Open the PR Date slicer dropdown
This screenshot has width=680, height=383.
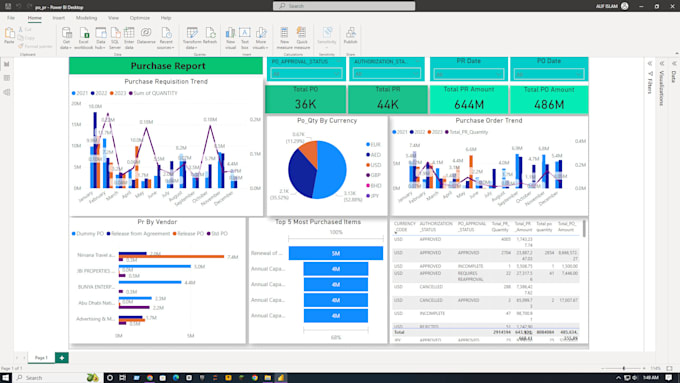click(469, 74)
